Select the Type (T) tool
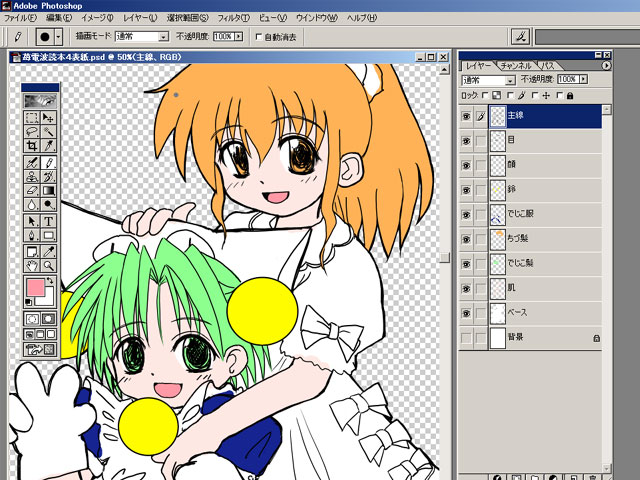This screenshot has width=640, height=480. point(49,221)
